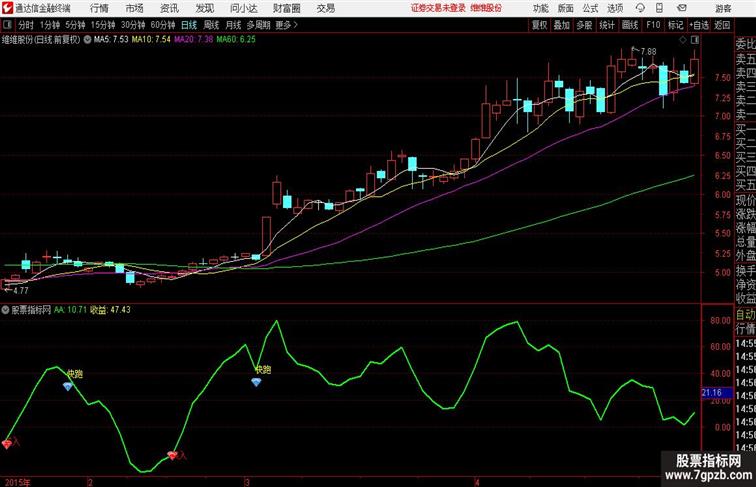Expand 更多 > period options

[x=287, y=25]
